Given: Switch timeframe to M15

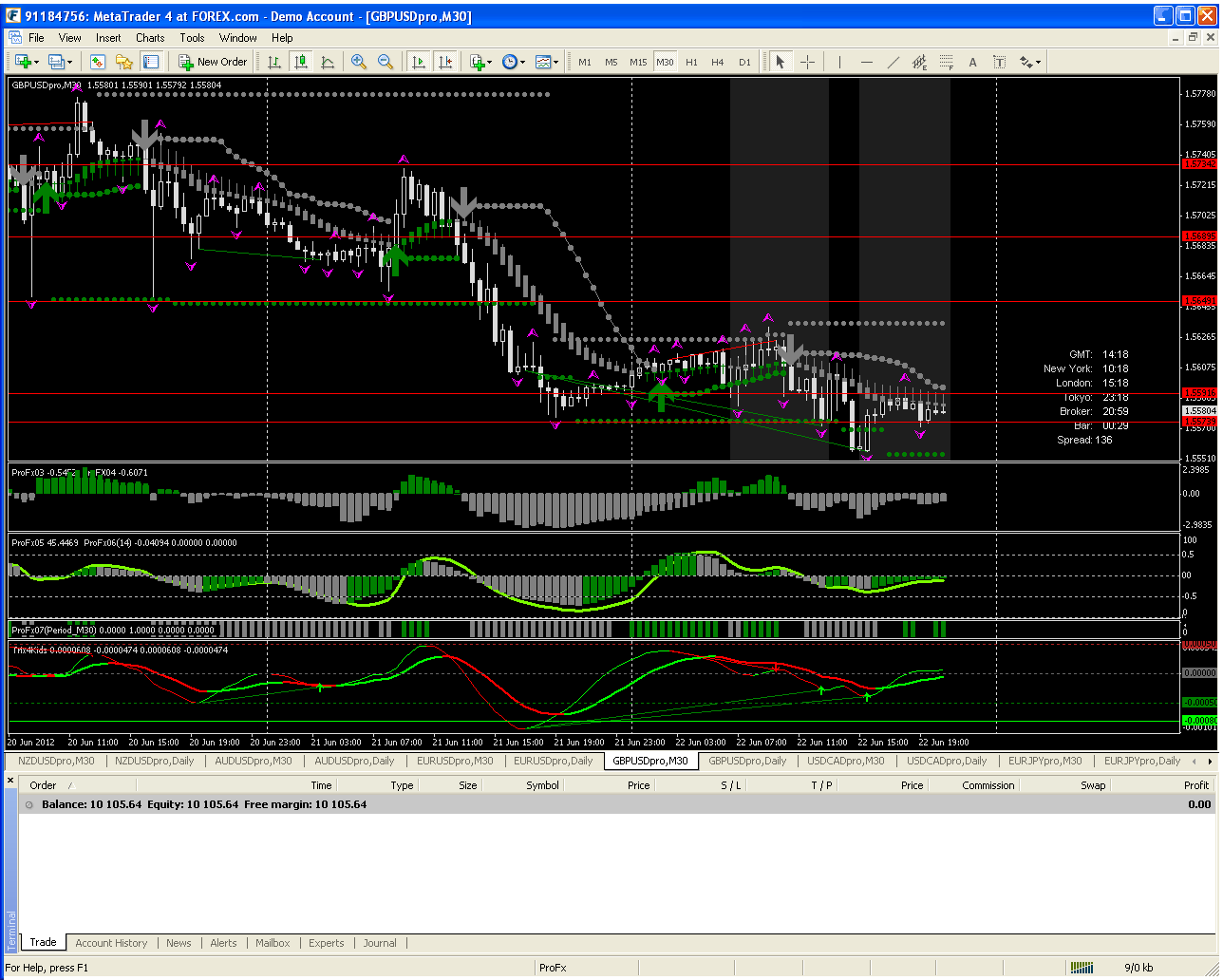Looking at the screenshot, I should pos(638,62).
